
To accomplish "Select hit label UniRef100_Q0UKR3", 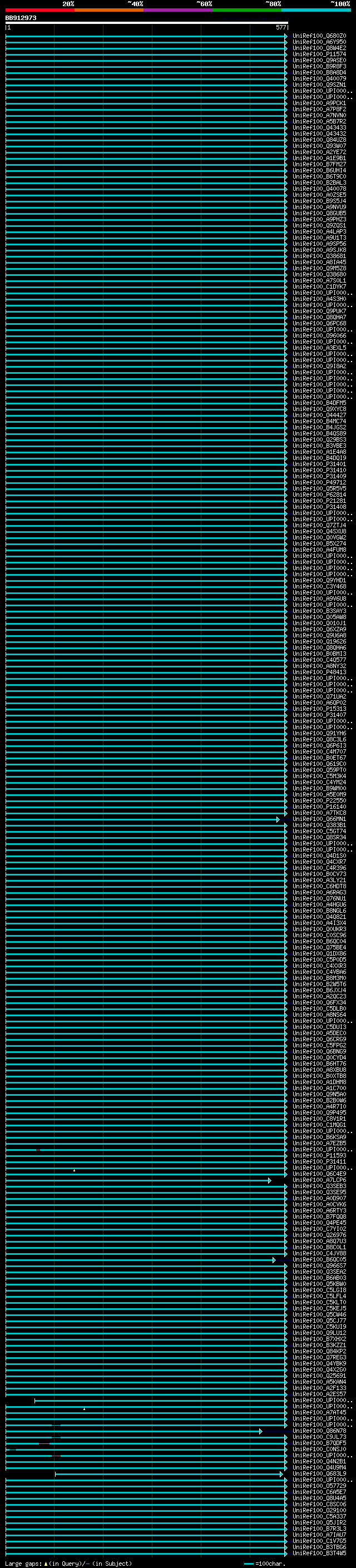I will tap(319, 929).
